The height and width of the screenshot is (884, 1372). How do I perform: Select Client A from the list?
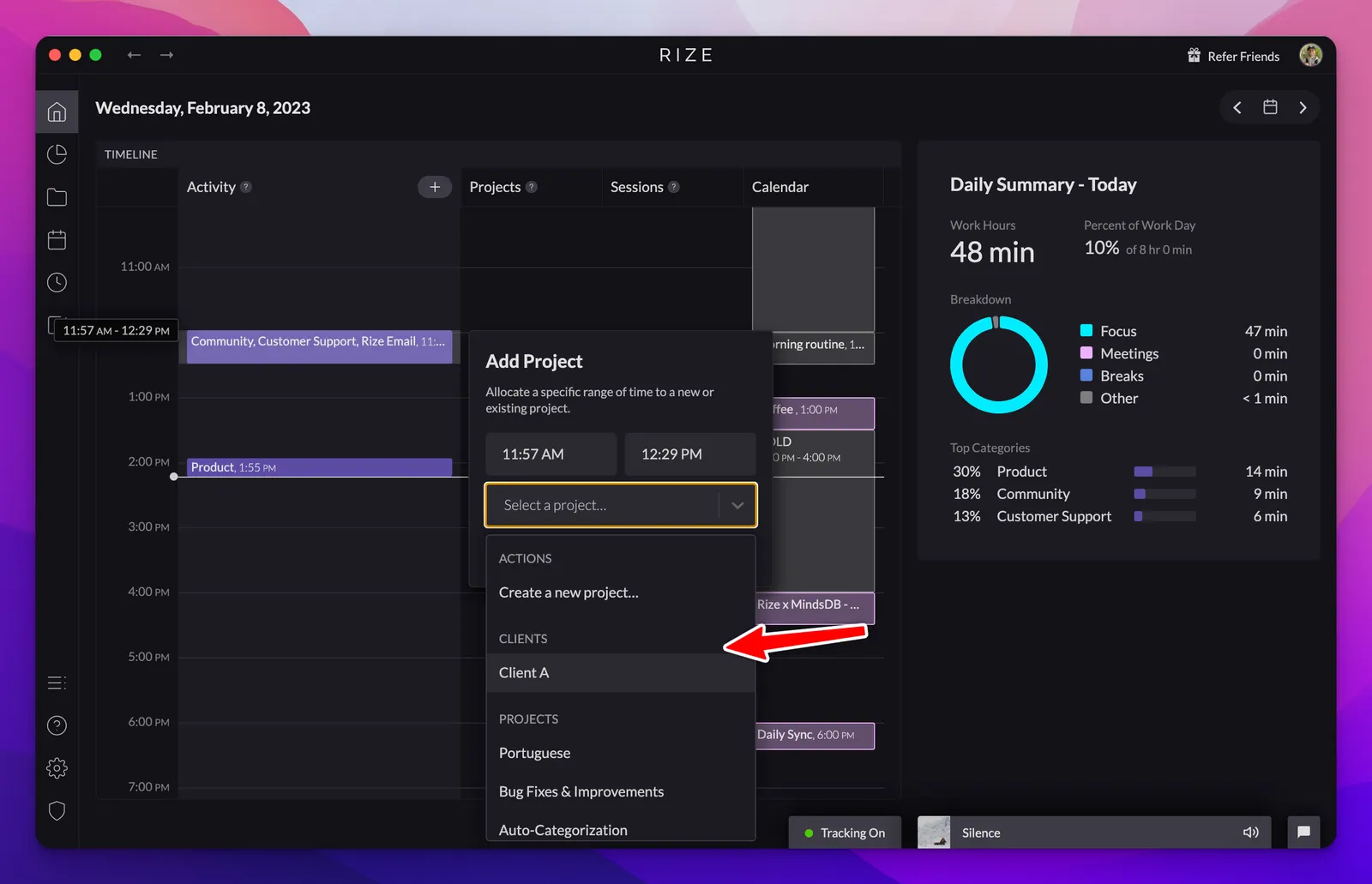[621, 673]
